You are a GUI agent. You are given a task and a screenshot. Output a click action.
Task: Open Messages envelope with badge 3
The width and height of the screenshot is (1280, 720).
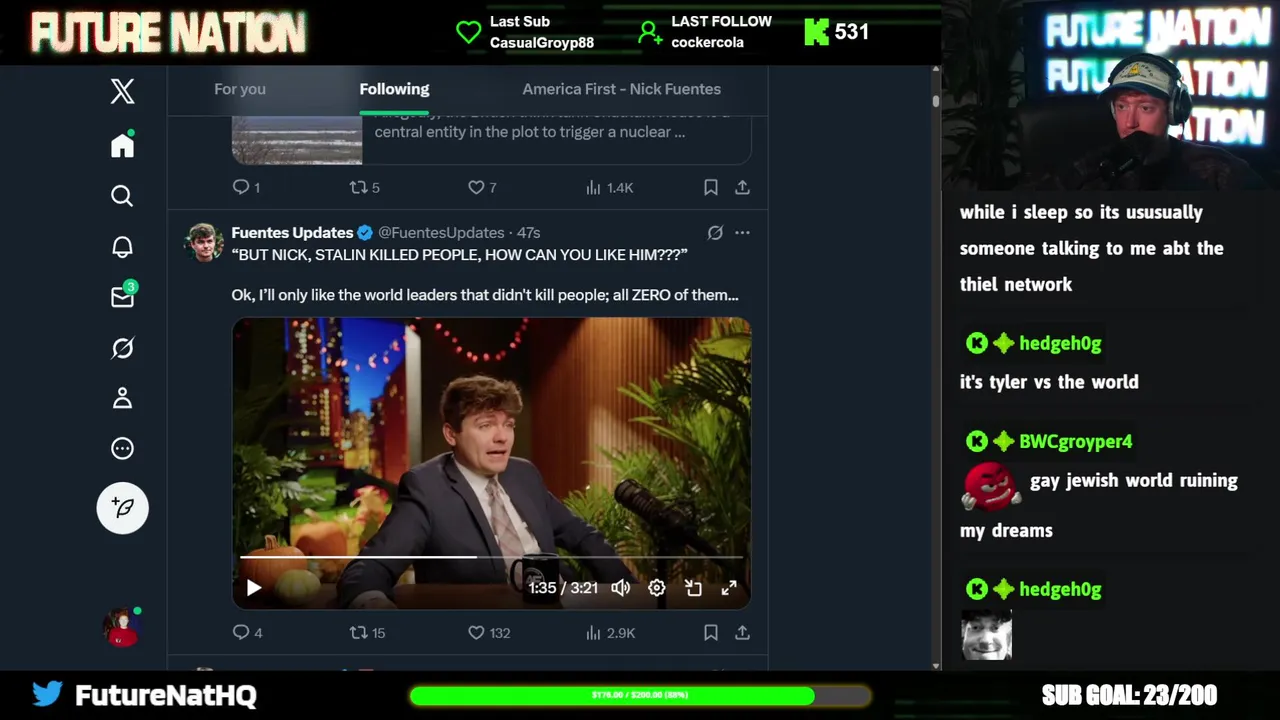(x=123, y=297)
